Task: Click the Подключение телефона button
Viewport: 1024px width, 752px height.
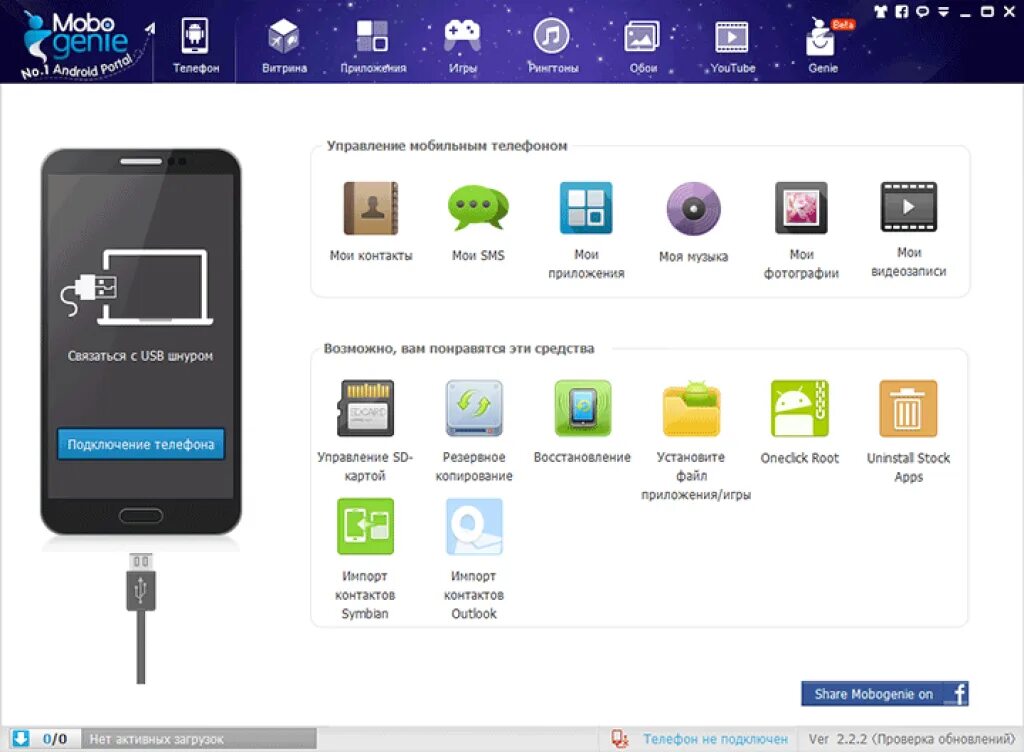Action: pyautogui.click(x=140, y=445)
